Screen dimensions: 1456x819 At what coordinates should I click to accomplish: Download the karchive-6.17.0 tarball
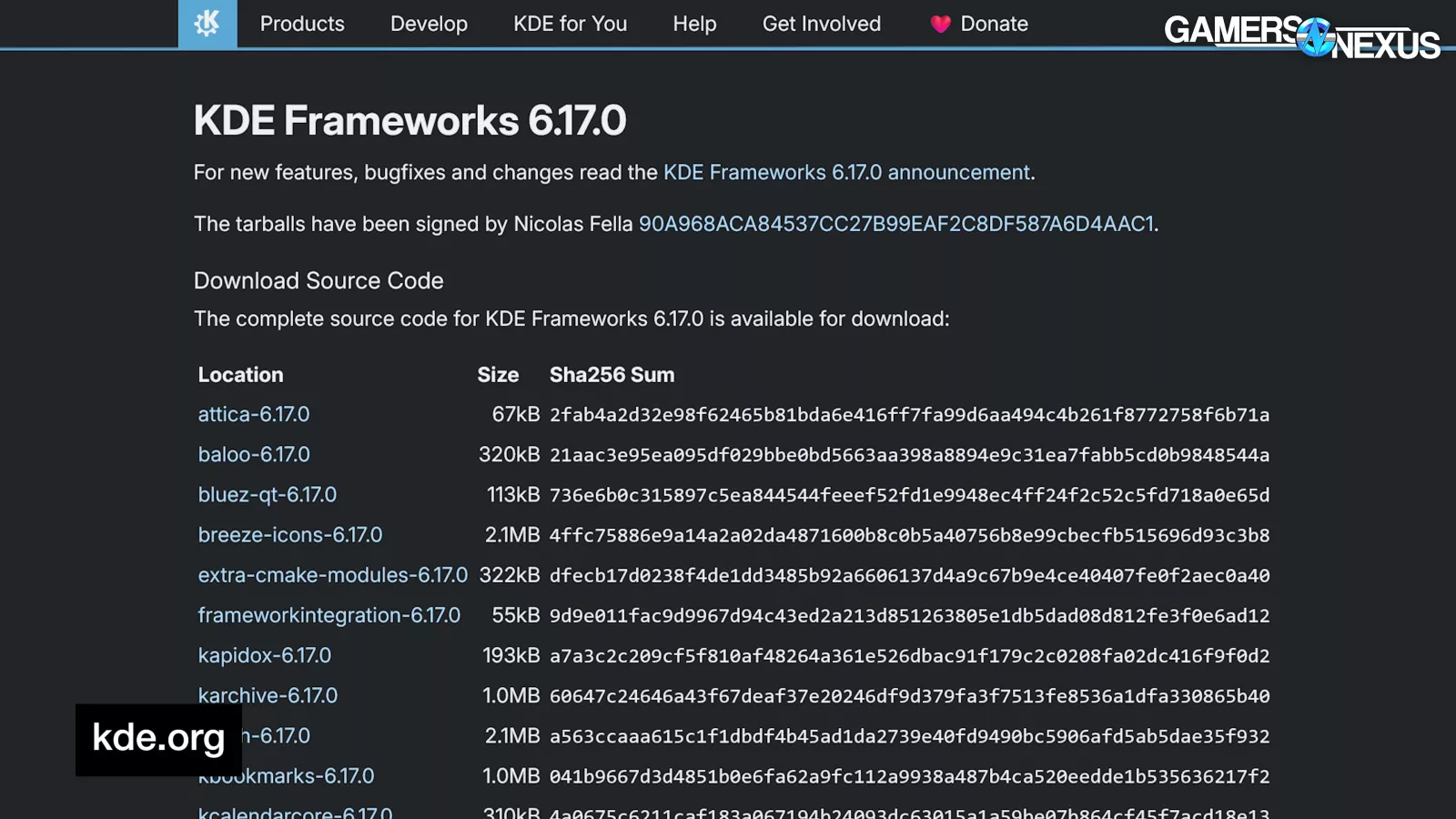(268, 696)
